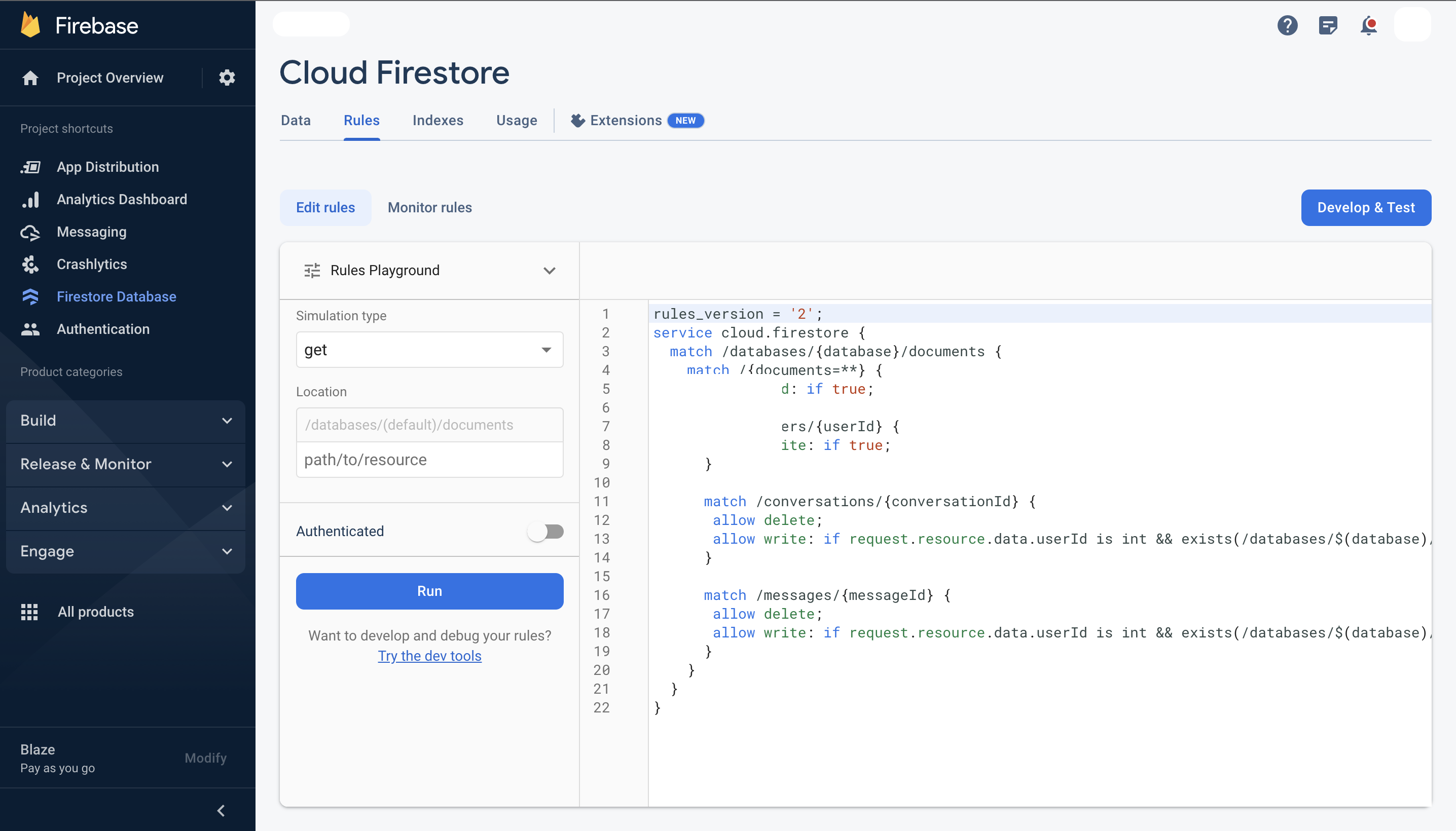Click the Firebase logo icon
The width and height of the screenshot is (1456, 831).
[x=30, y=25]
